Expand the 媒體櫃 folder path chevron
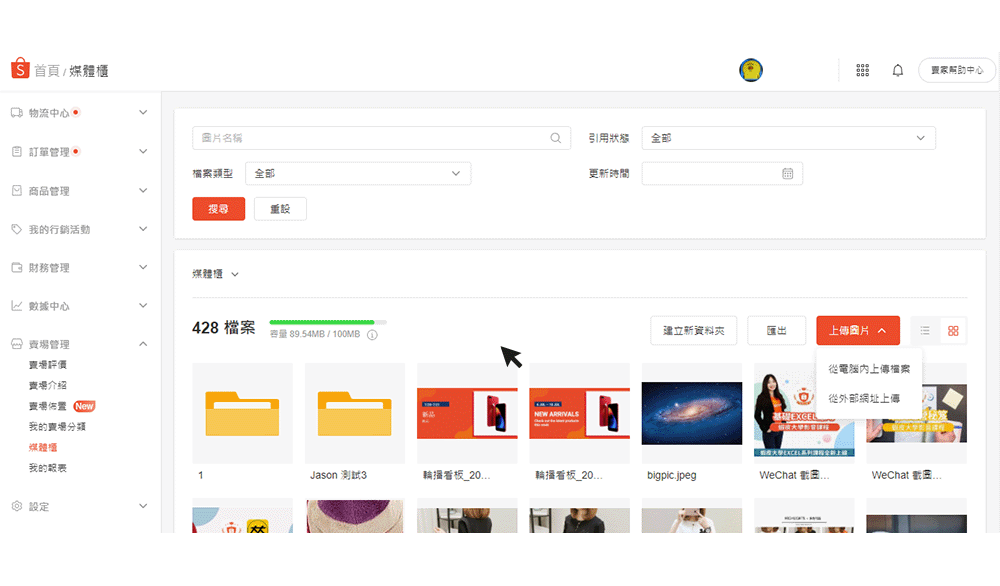Image resolution: width=1000 pixels, height=586 pixels. coord(235,274)
